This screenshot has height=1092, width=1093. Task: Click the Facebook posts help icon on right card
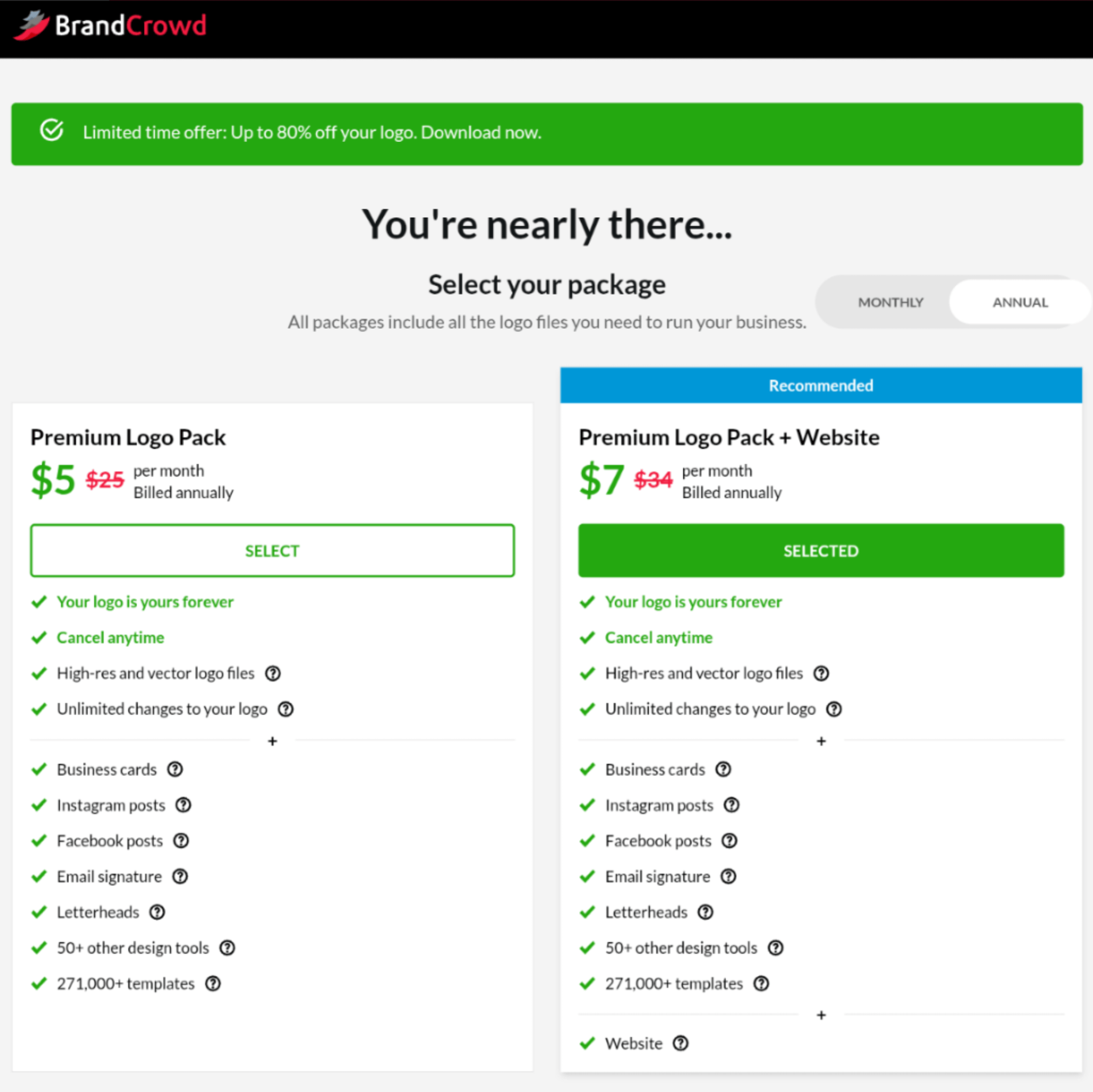pyautogui.click(x=729, y=841)
